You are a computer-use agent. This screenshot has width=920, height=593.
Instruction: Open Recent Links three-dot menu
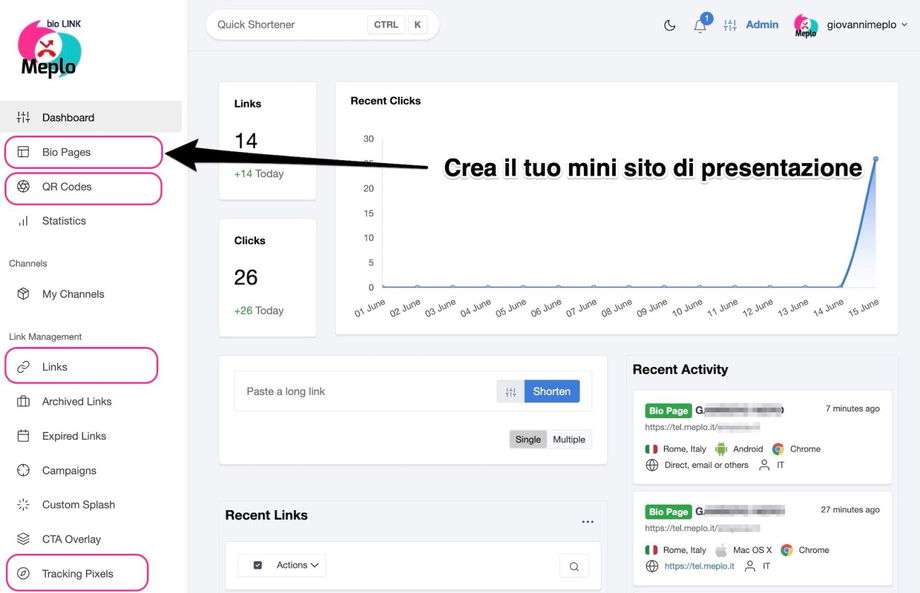[x=588, y=521]
